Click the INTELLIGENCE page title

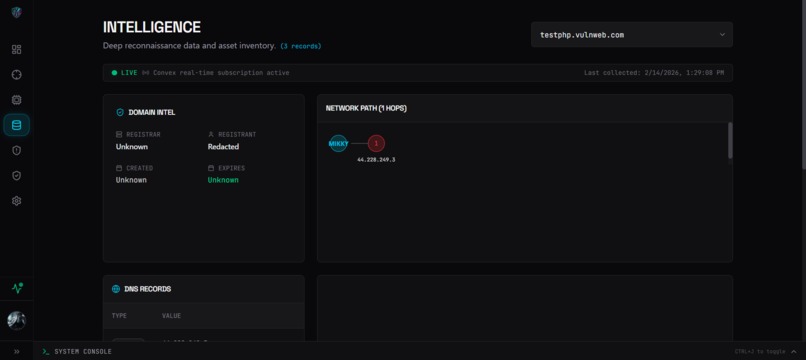152,27
